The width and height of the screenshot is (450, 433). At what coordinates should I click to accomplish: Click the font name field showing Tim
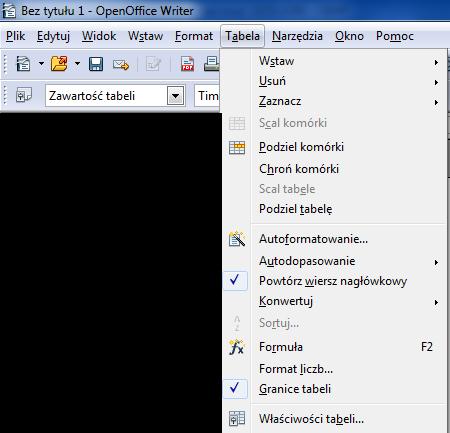tap(207, 96)
